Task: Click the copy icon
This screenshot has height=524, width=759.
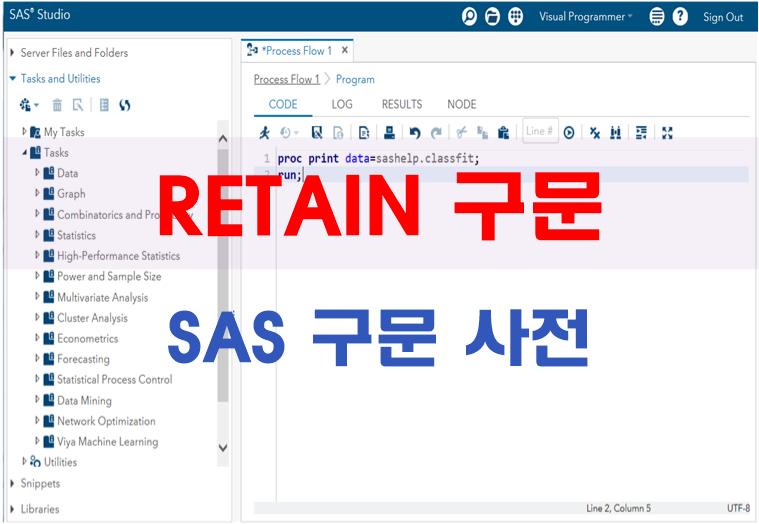Action: pyautogui.click(x=482, y=133)
